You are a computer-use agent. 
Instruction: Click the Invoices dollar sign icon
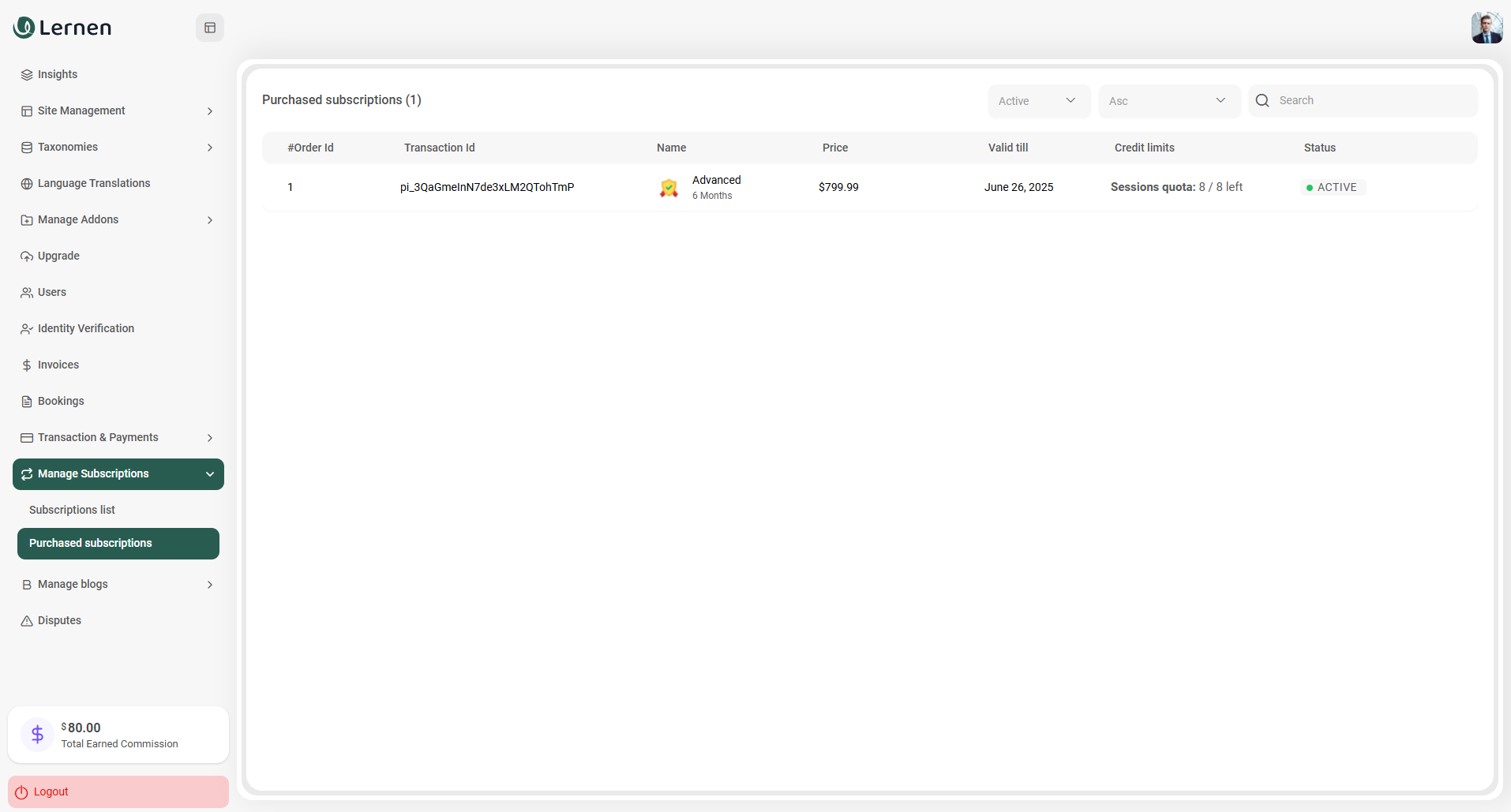(27, 365)
